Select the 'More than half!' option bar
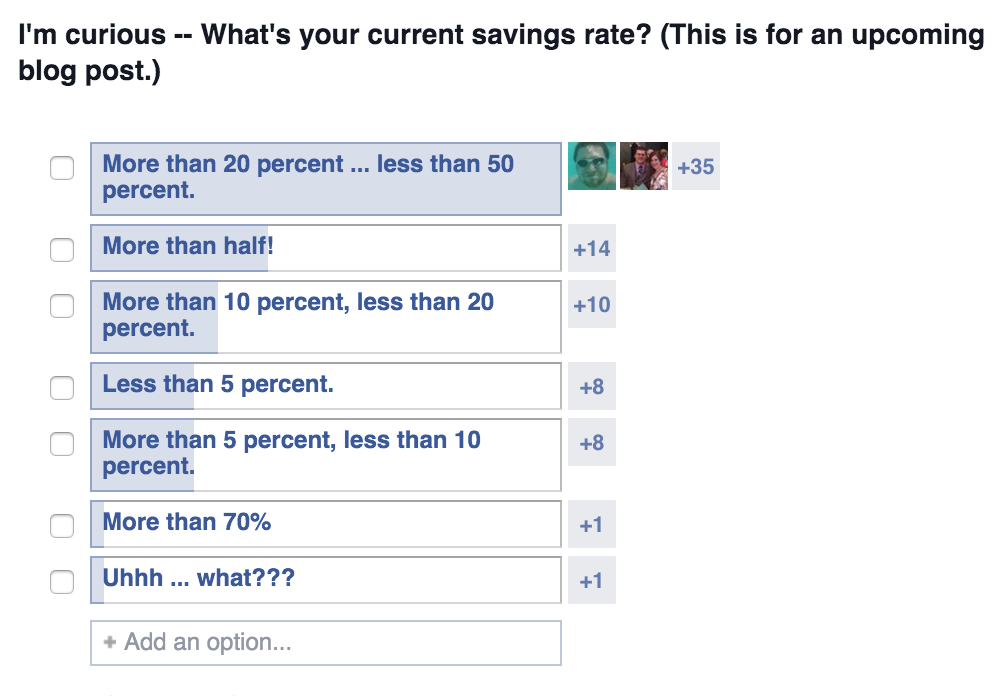This screenshot has height=696, width=1008. point(325,247)
